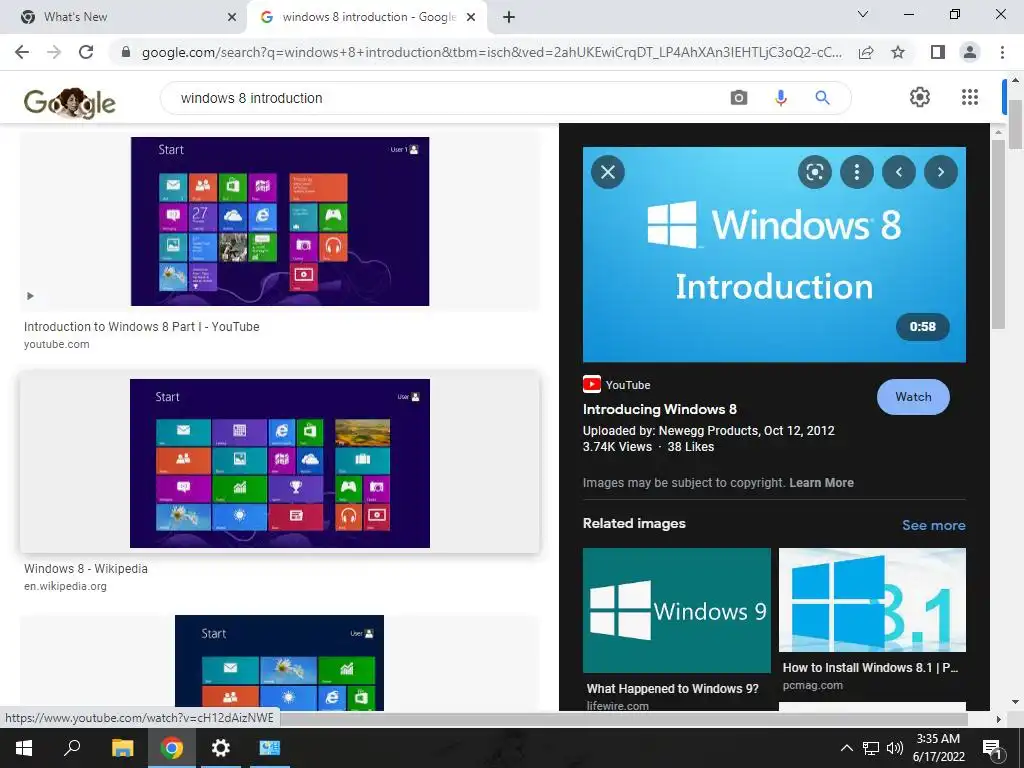
Task: Close the Google search tab
Action: pyautogui.click(x=471, y=18)
